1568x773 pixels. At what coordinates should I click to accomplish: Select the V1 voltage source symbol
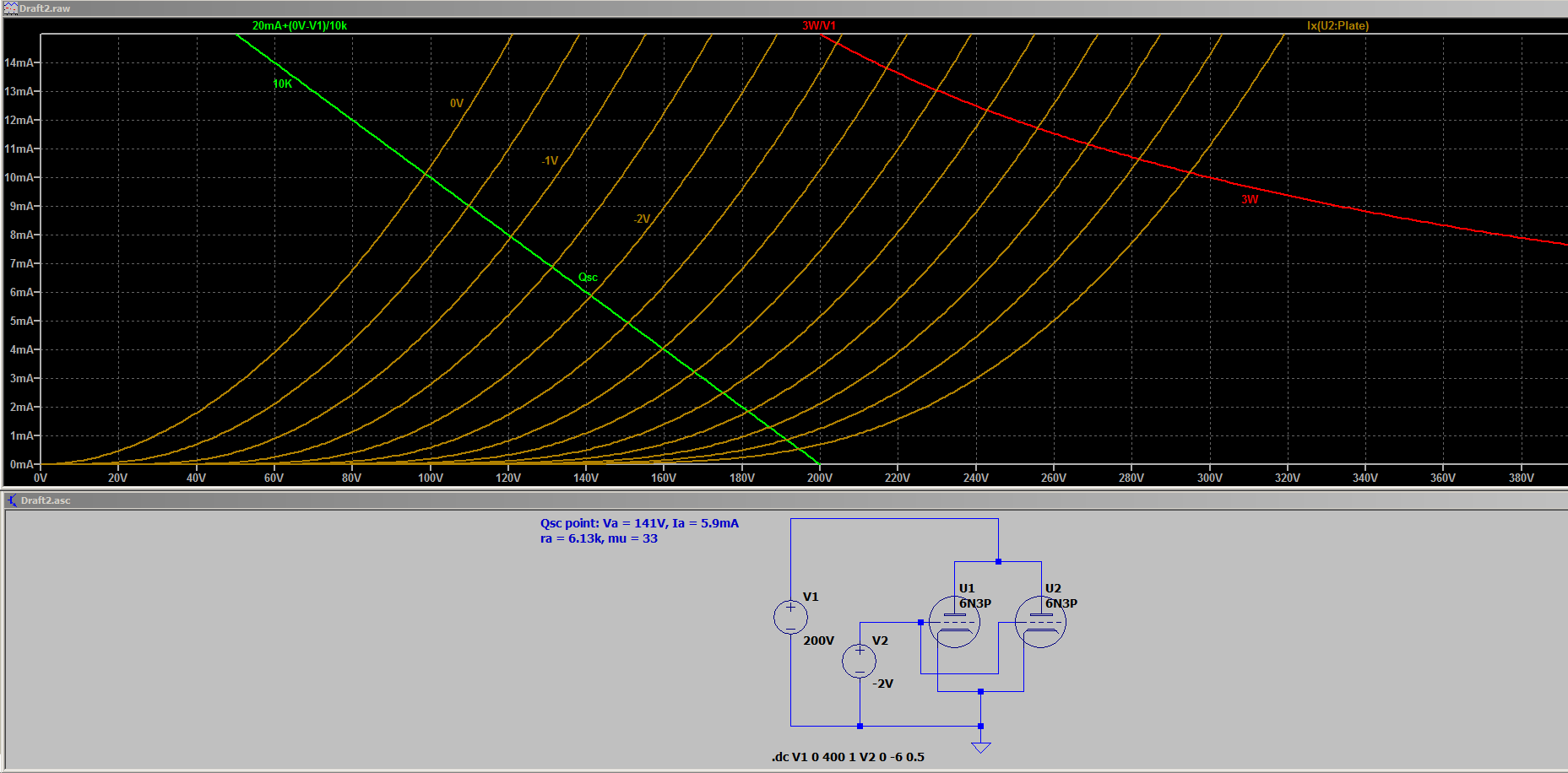point(790,617)
